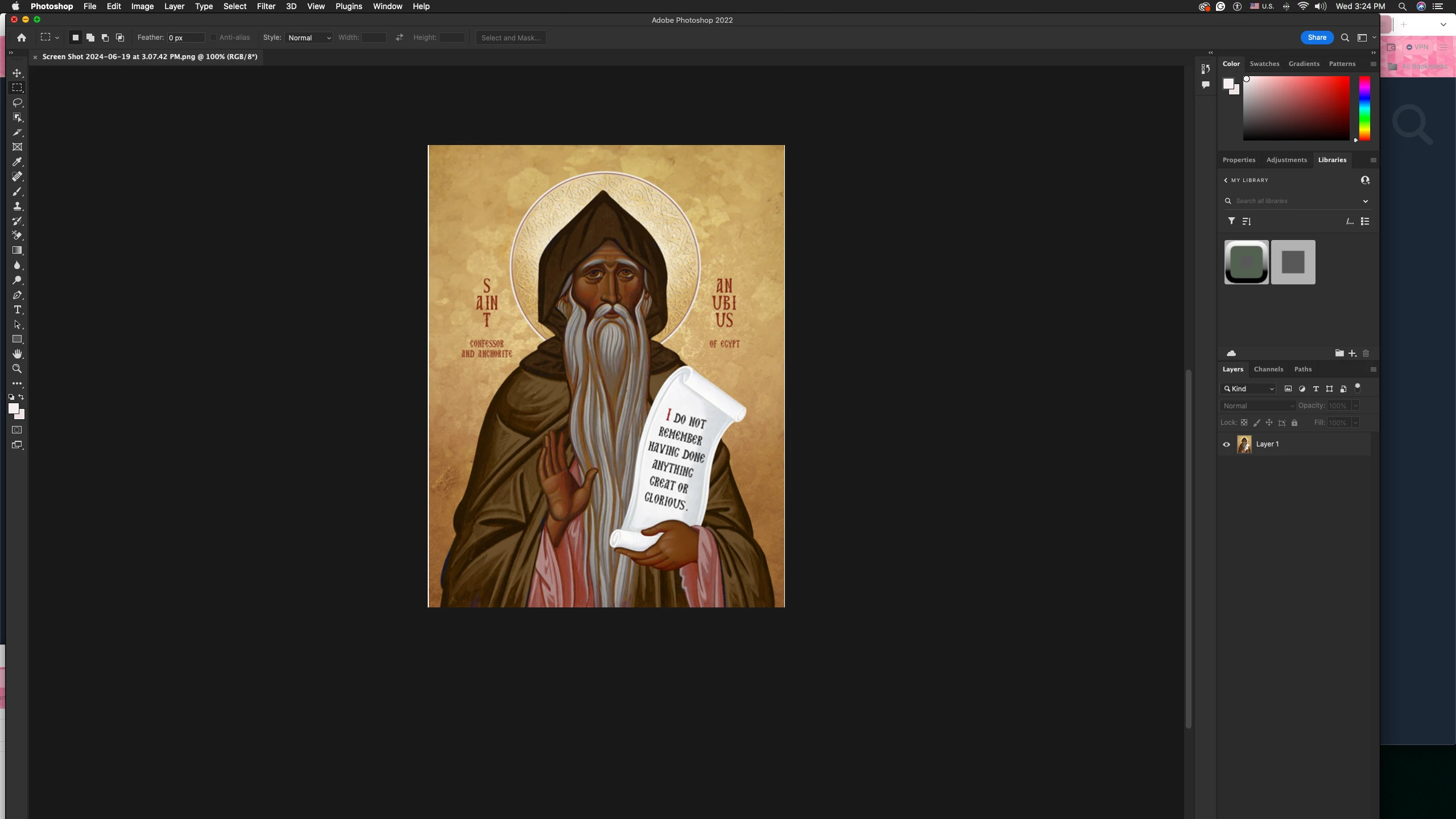This screenshot has height=819, width=1456.
Task: Open the Filter menu
Action: pyautogui.click(x=266, y=6)
